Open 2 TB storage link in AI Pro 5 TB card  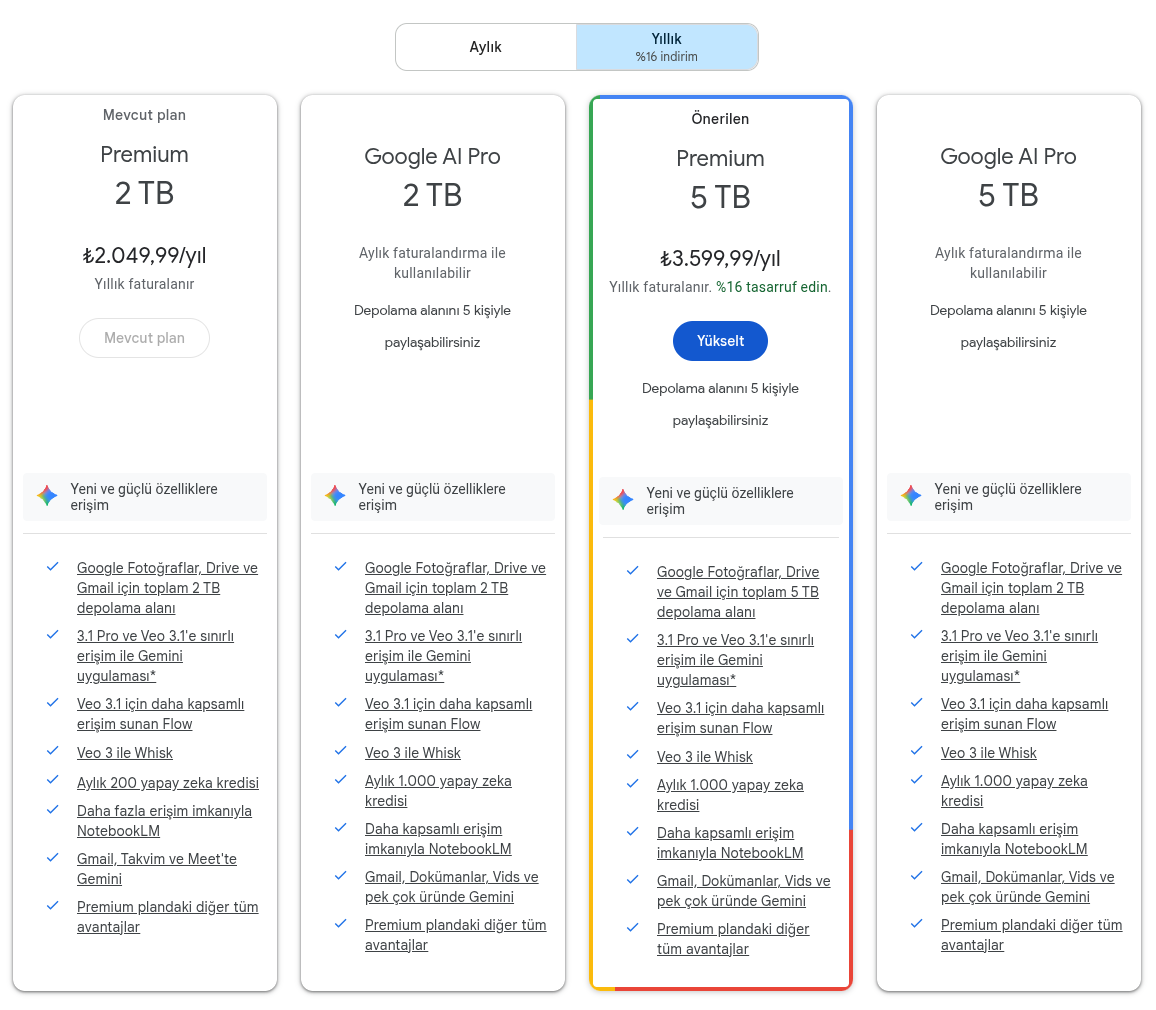pyautogui.click(x=1031, y=588)
